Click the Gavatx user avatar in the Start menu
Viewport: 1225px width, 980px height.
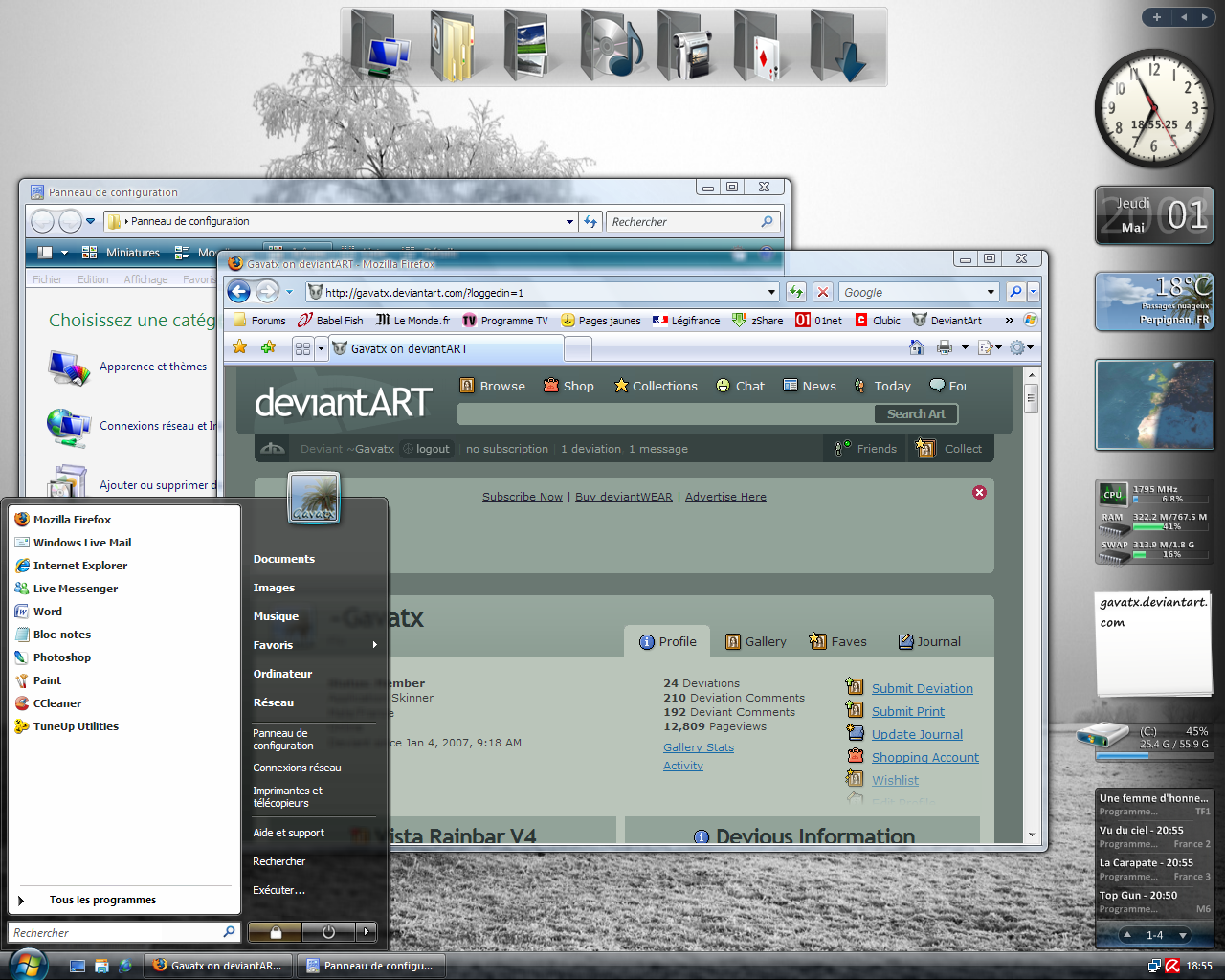tap(314, 498)
